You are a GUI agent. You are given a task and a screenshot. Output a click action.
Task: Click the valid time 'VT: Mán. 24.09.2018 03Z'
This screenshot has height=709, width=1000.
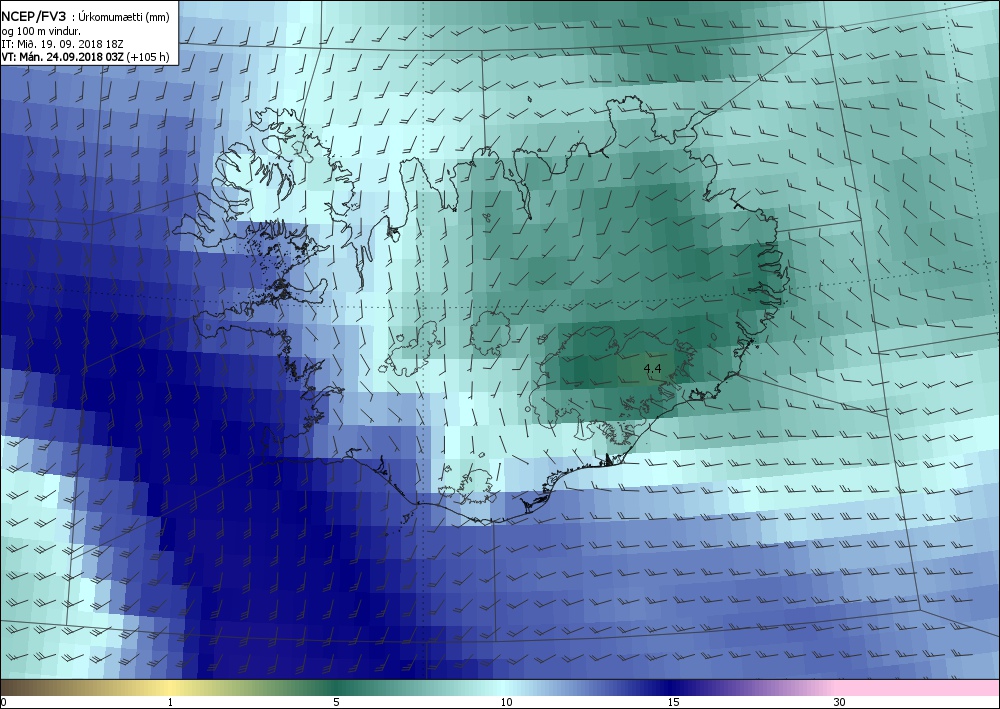point(62,57)
